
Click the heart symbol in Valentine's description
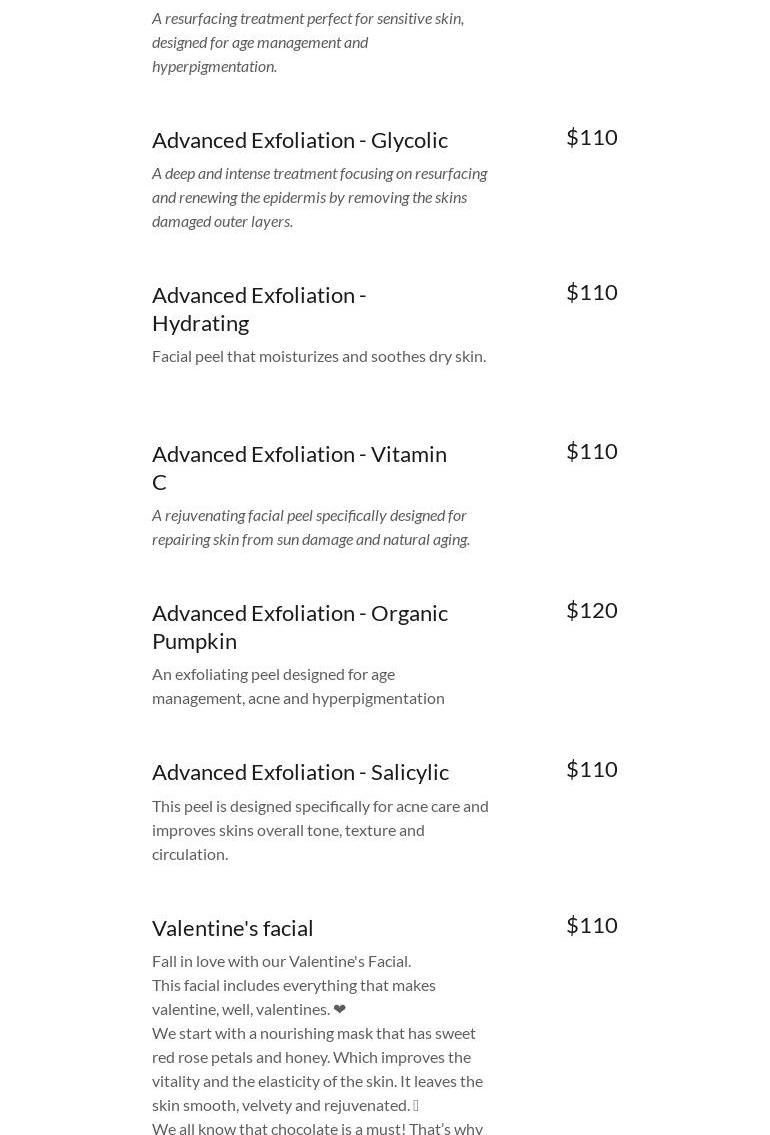tap(340, 1009)
